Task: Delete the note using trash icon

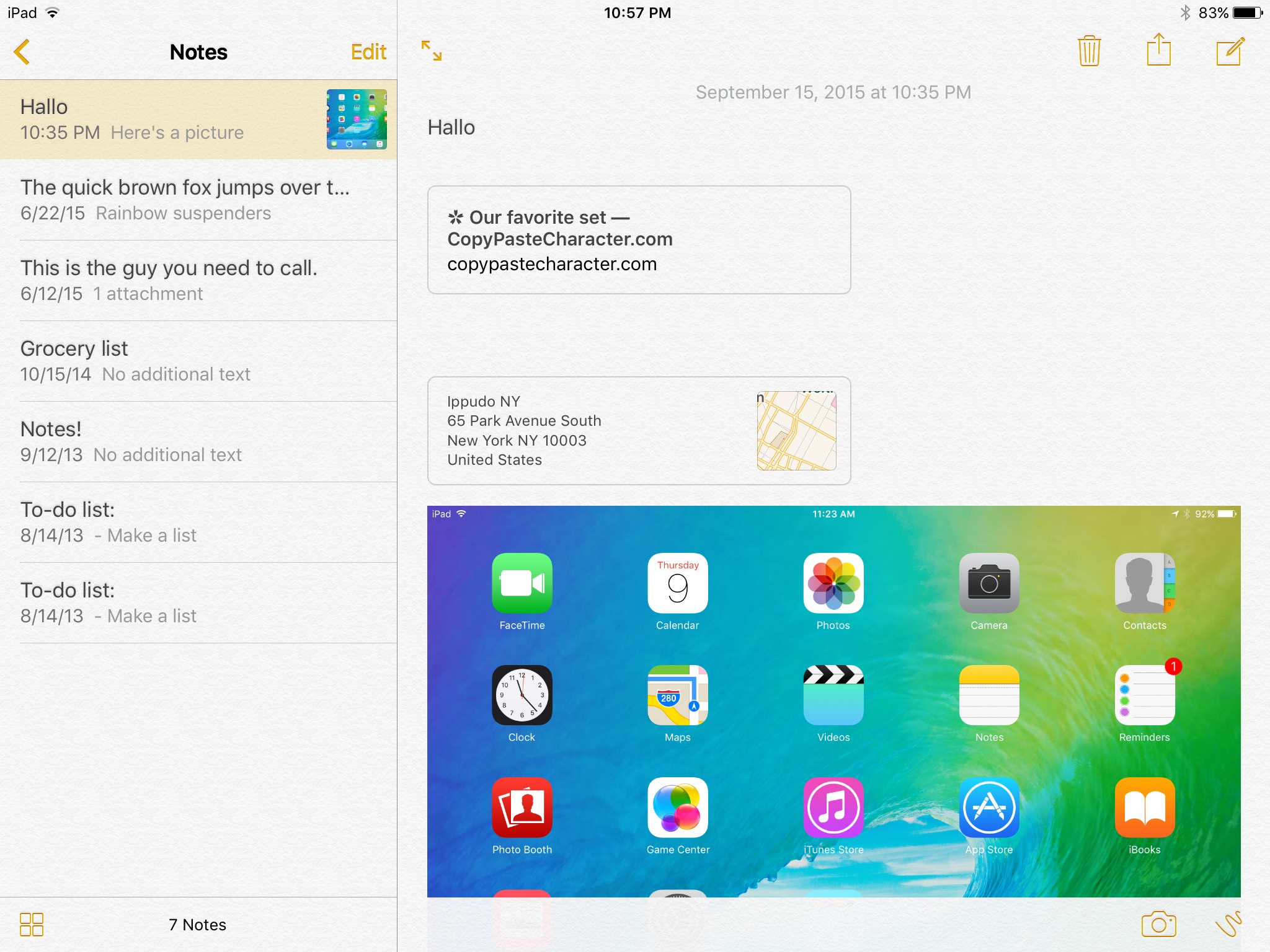Action: pos(1089,51)
